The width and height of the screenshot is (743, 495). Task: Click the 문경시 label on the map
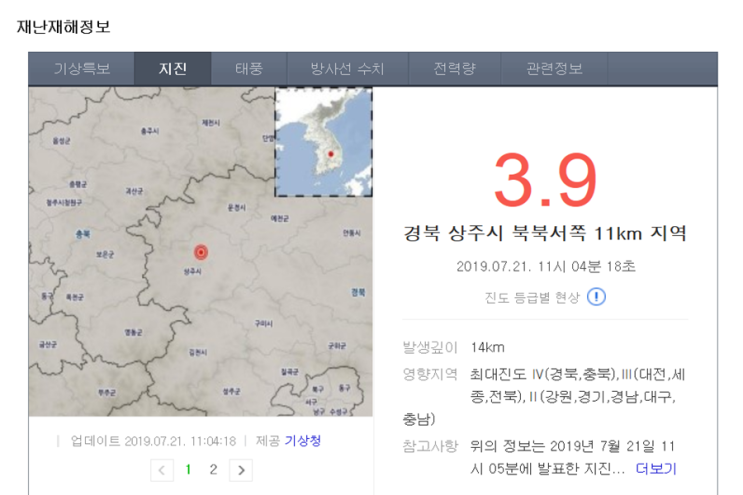(236, 207)
